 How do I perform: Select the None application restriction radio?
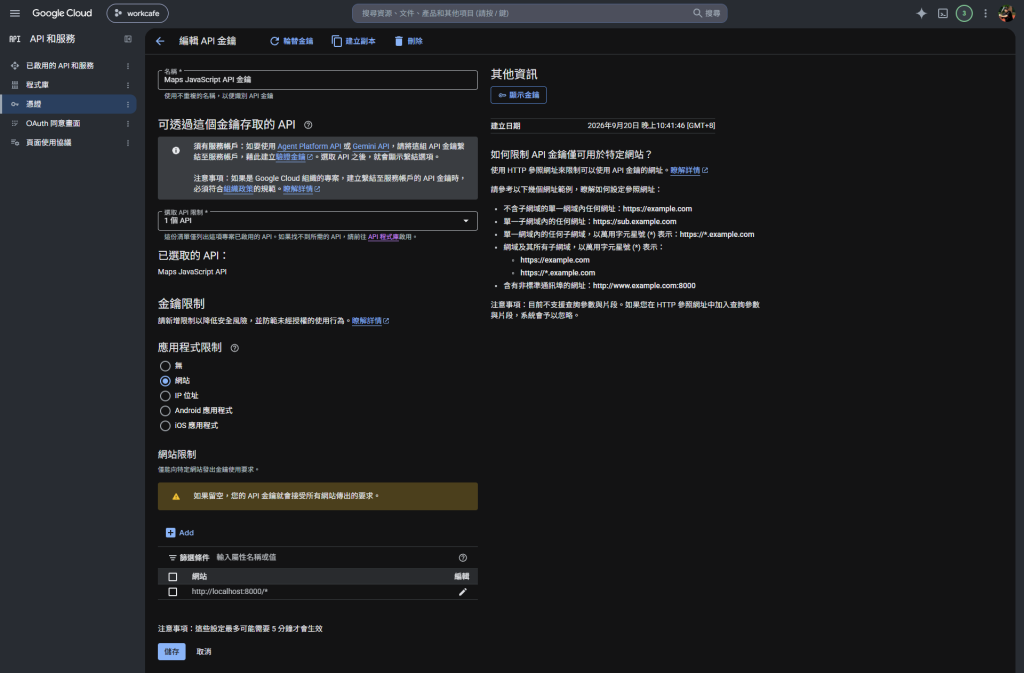[x=165, y=366]
